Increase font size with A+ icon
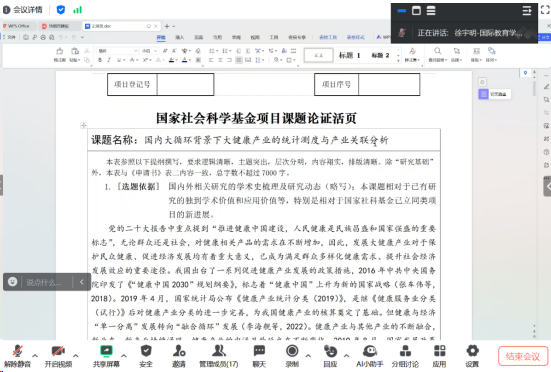This screenshot has height=372, width=551. (x=165, y=51)
